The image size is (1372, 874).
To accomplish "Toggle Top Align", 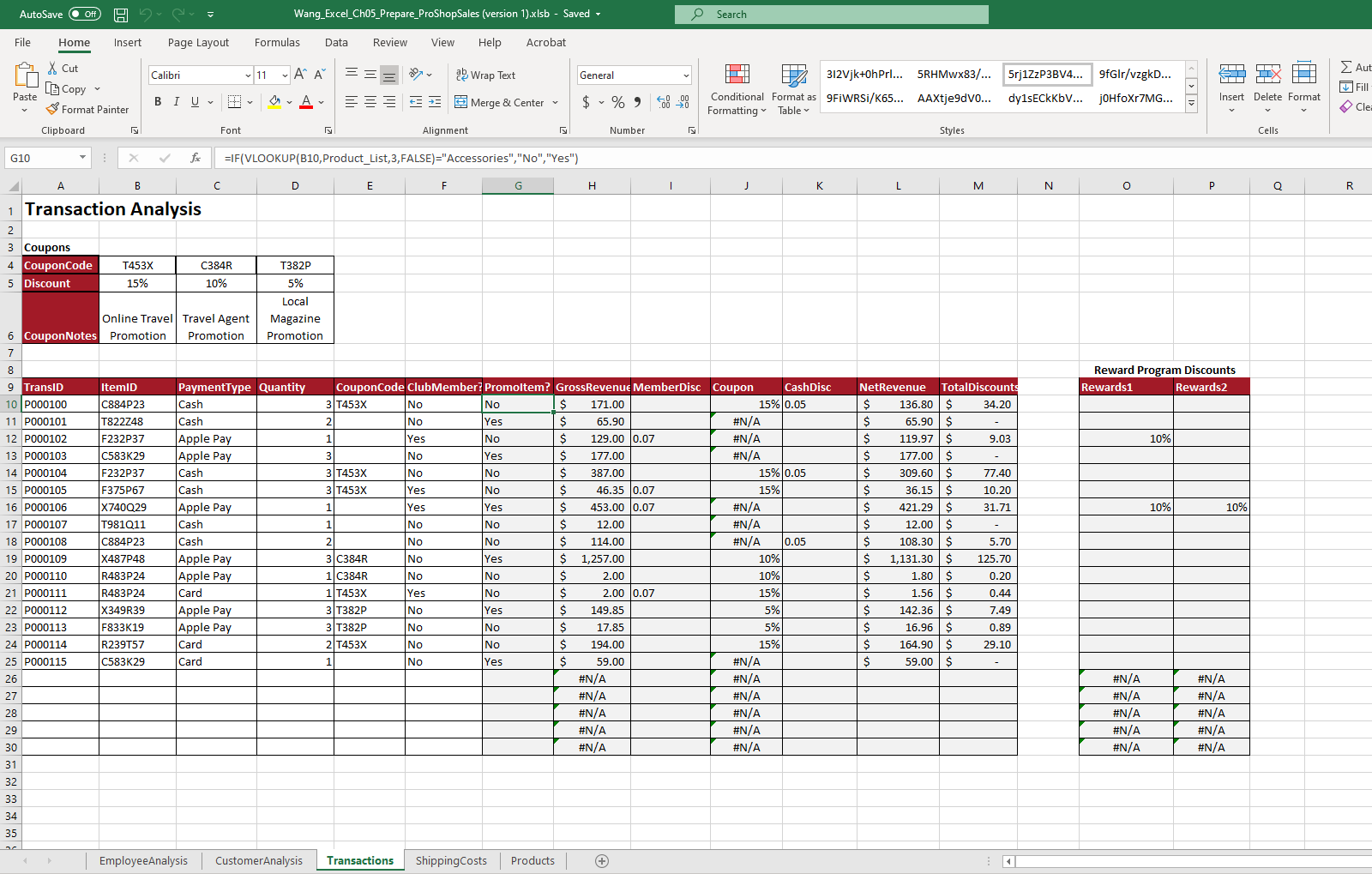I will point(352,75).
